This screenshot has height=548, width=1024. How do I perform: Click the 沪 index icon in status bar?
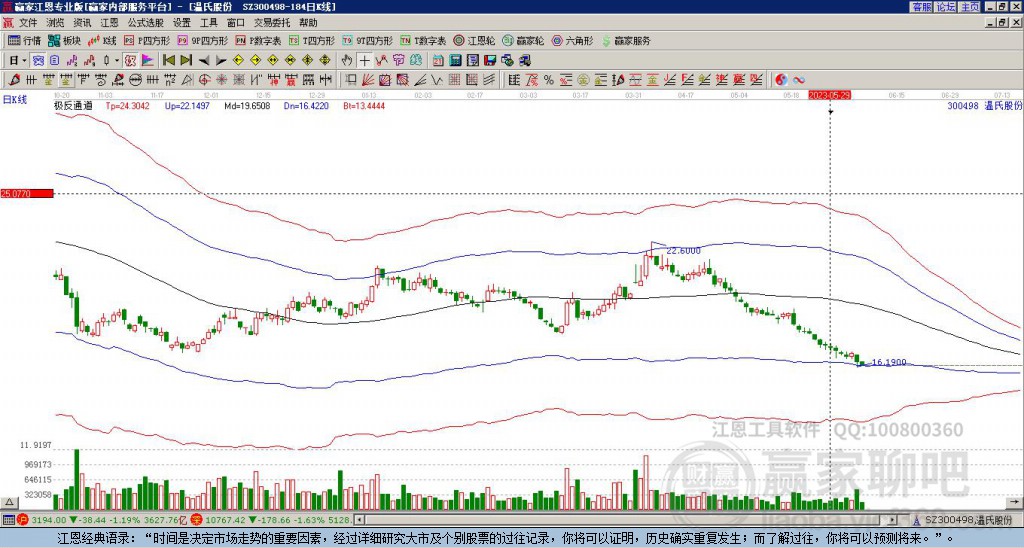[23, 520]
